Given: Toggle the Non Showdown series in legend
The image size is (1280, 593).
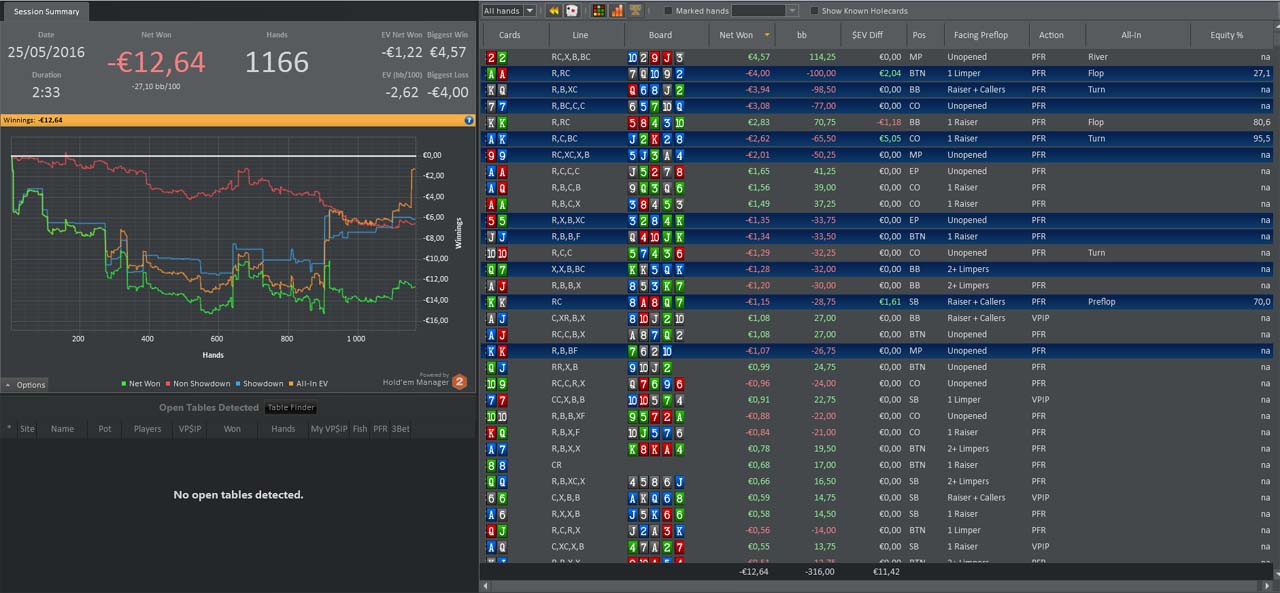Looking at the screenshot, I should click(196, 383).
